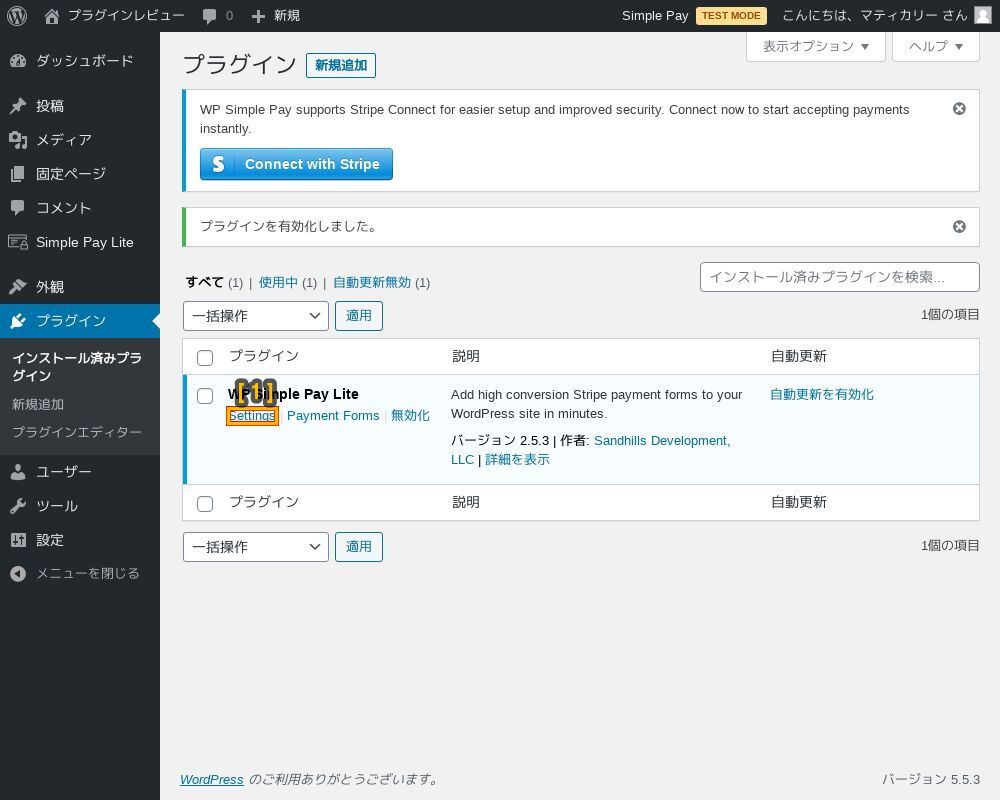Dismiss the Stripe Connect notice
The height and width of the screenshot is (800, 1000).
point(959,109)
